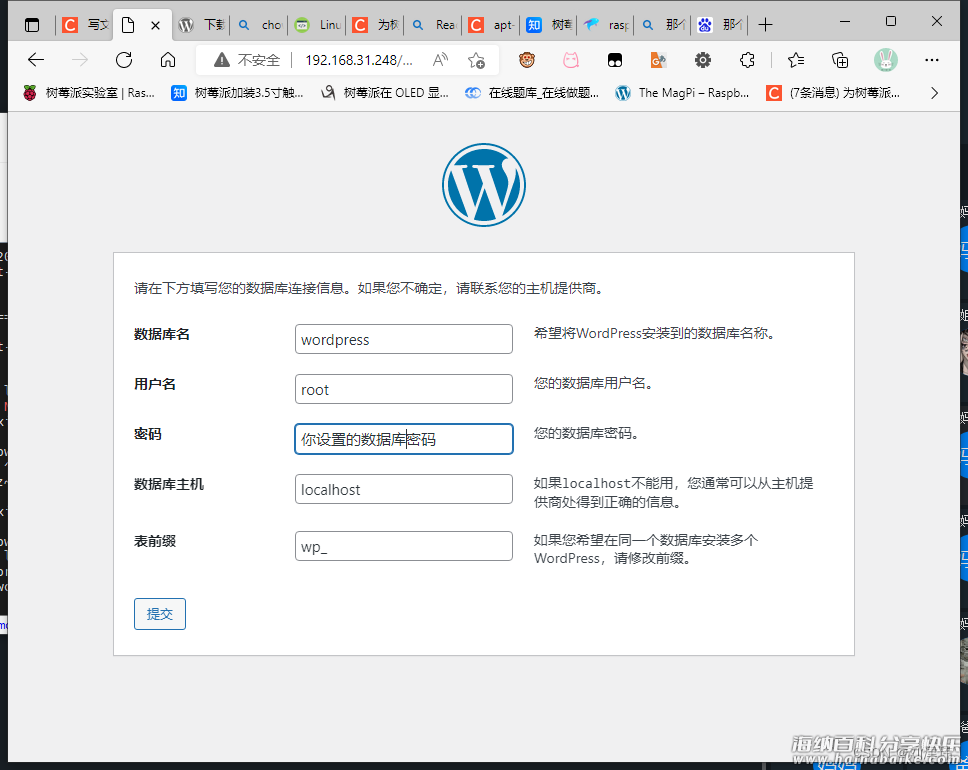Focus the 数据库名 input containing wordpress
This screenshot has height=770, width=968.
tap(404, 339)
